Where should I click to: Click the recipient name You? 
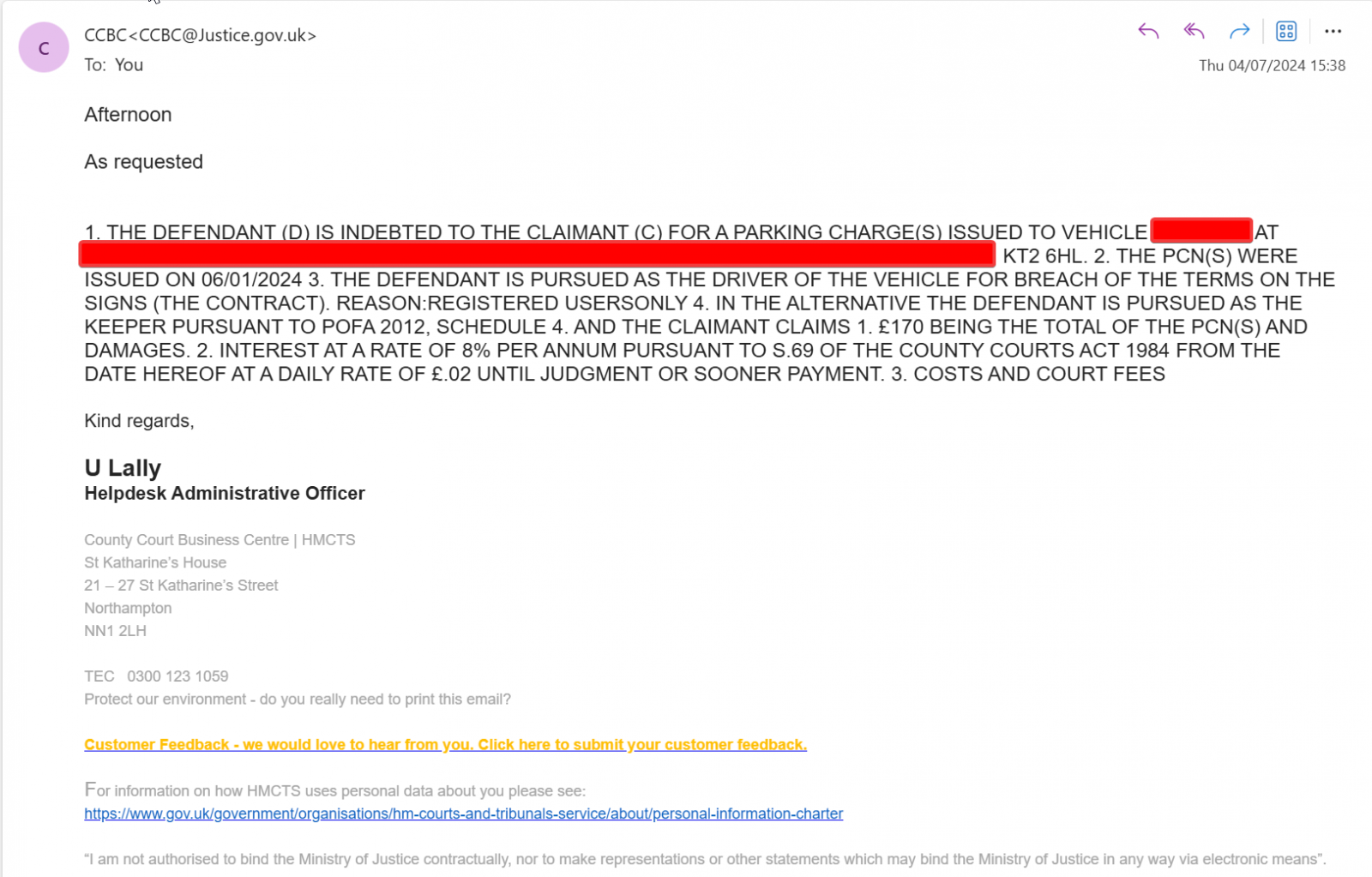pyautogui.click(x=129, y=65)
